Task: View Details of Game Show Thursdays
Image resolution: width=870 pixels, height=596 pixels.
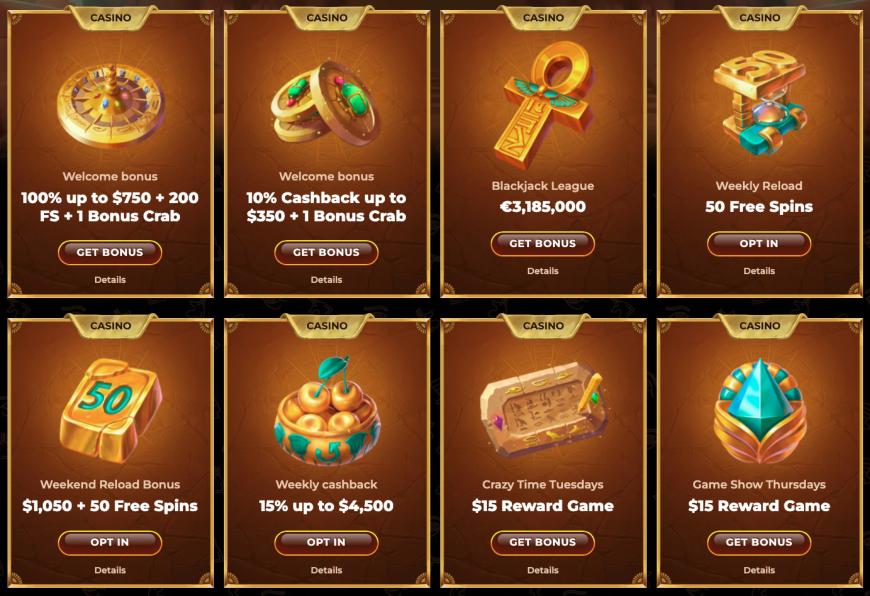Action: [x=759, y=570]
